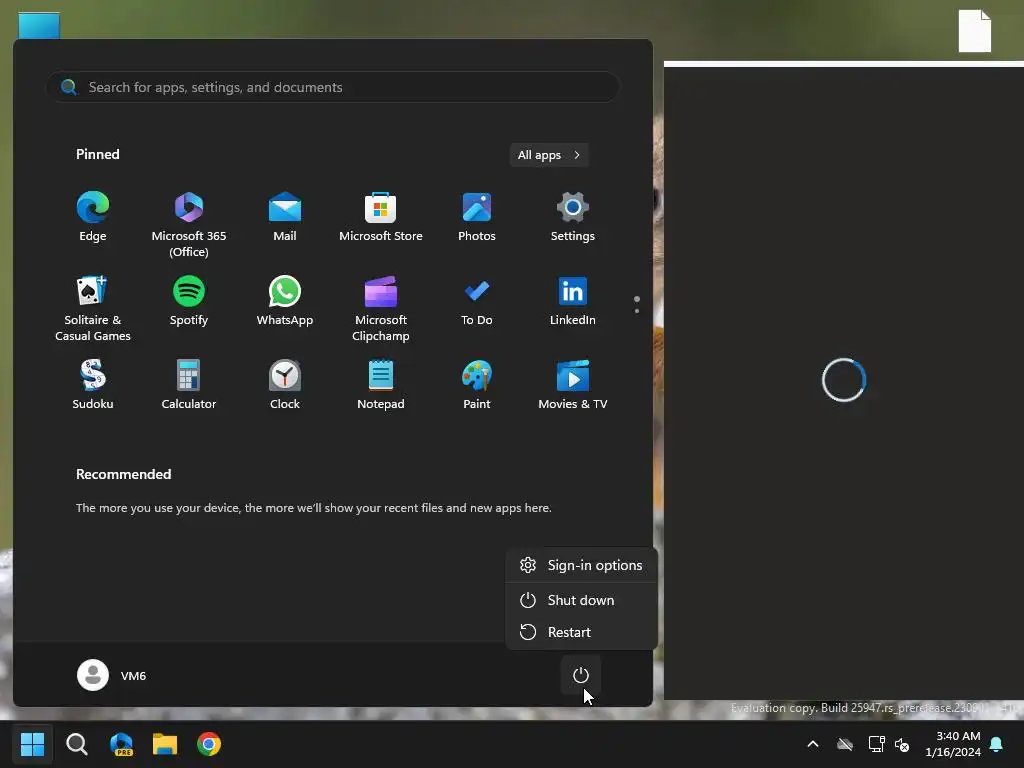Launch Sudoku

[93, 385]
